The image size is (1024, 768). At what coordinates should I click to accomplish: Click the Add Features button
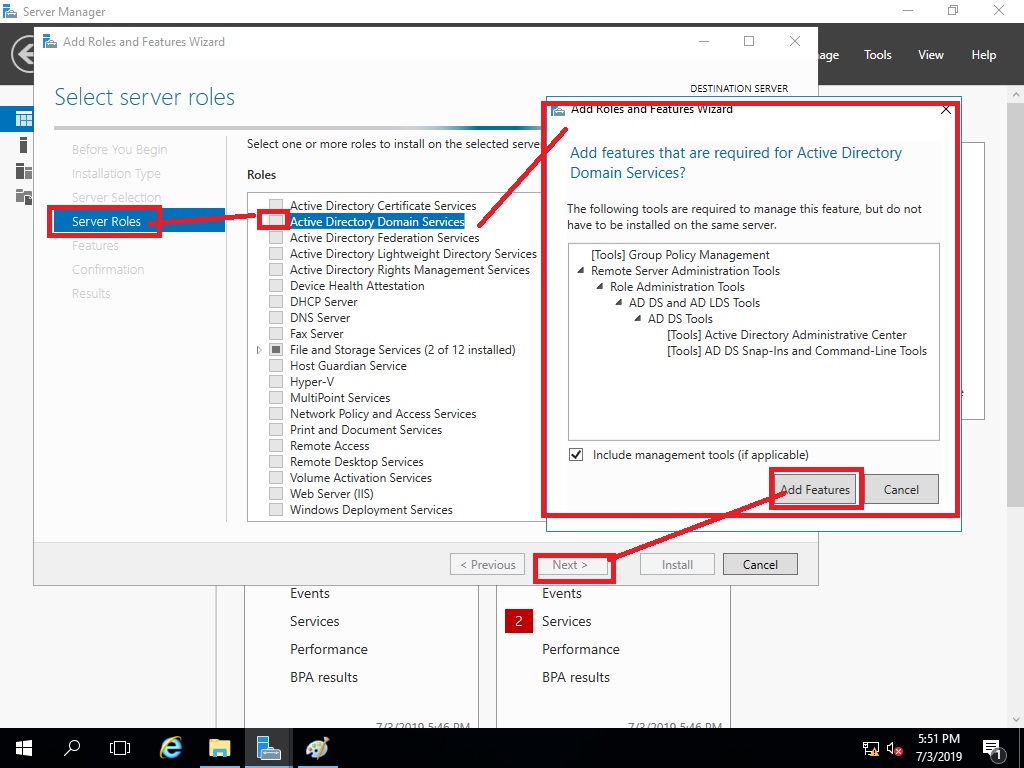pyautogui.click(x=815, y=489)
